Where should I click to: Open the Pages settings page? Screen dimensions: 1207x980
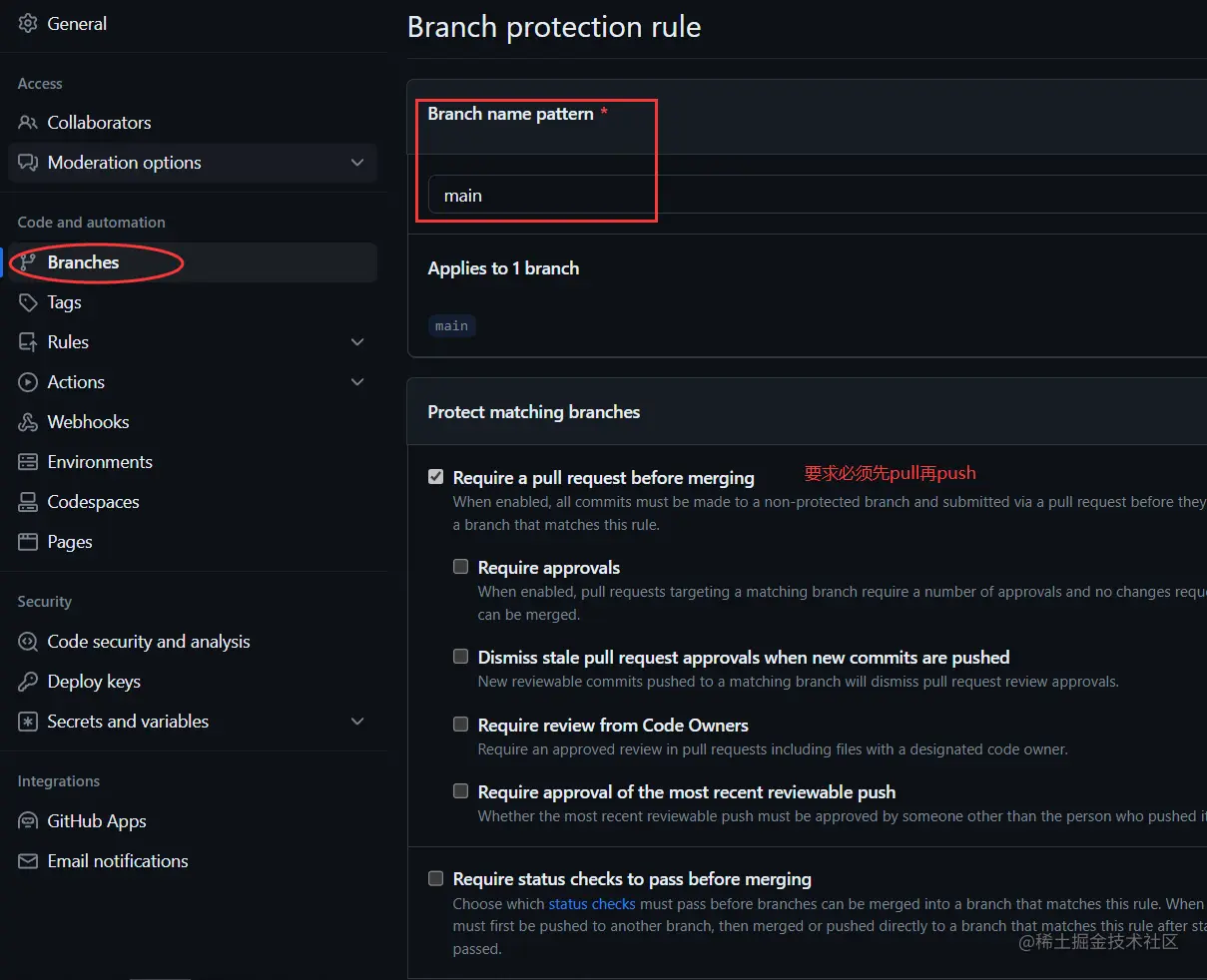[70, 542]
